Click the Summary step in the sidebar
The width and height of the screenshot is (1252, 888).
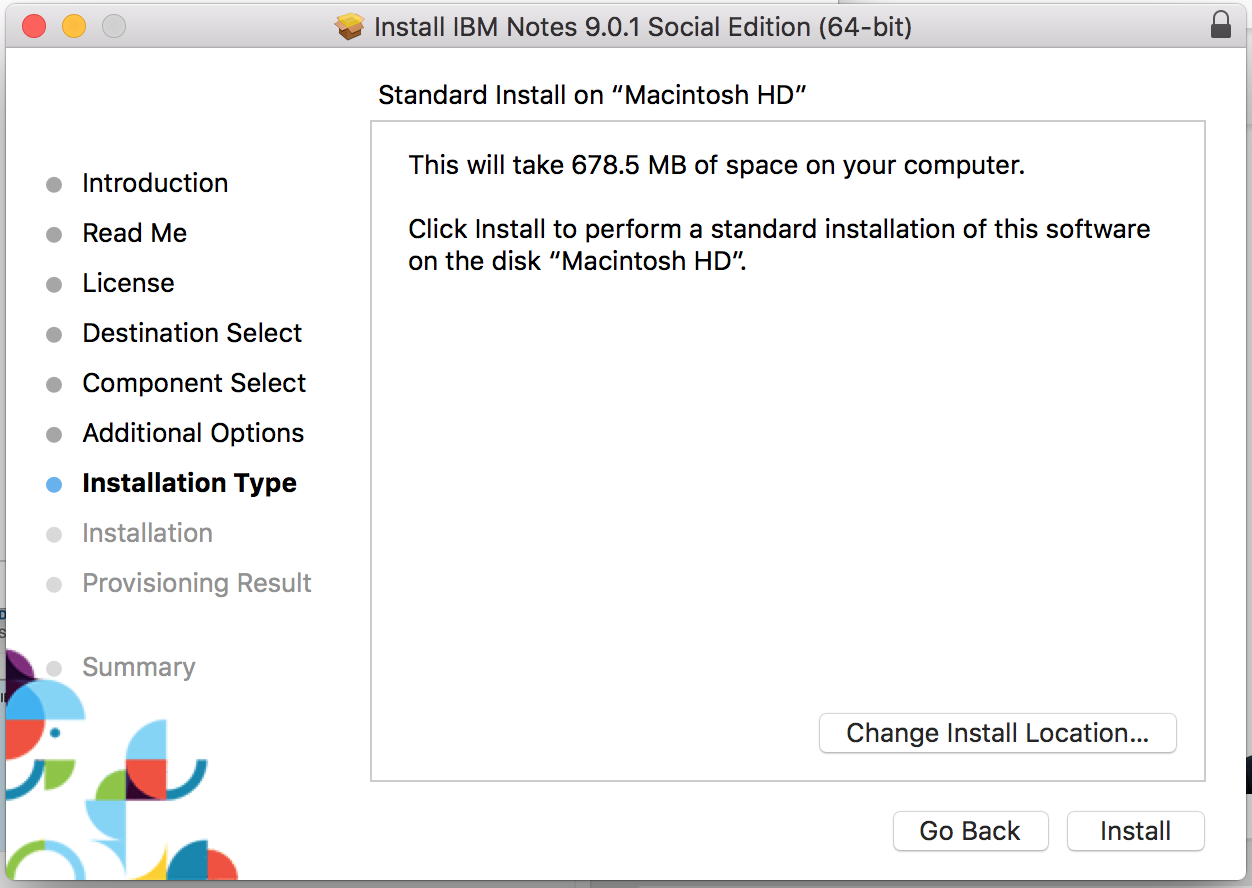(139, 667)
